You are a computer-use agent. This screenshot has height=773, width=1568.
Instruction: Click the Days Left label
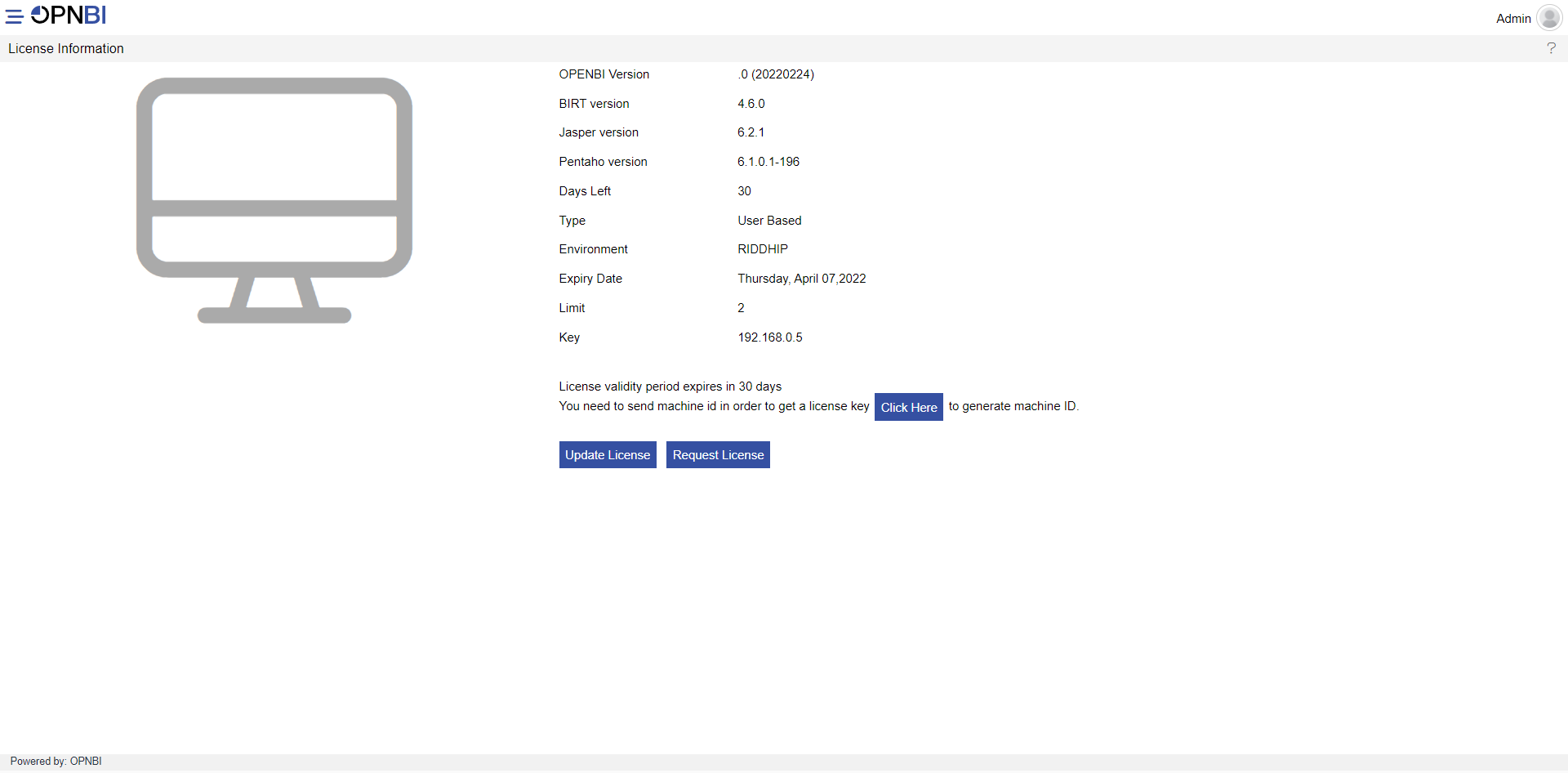[x=585, y=191]
